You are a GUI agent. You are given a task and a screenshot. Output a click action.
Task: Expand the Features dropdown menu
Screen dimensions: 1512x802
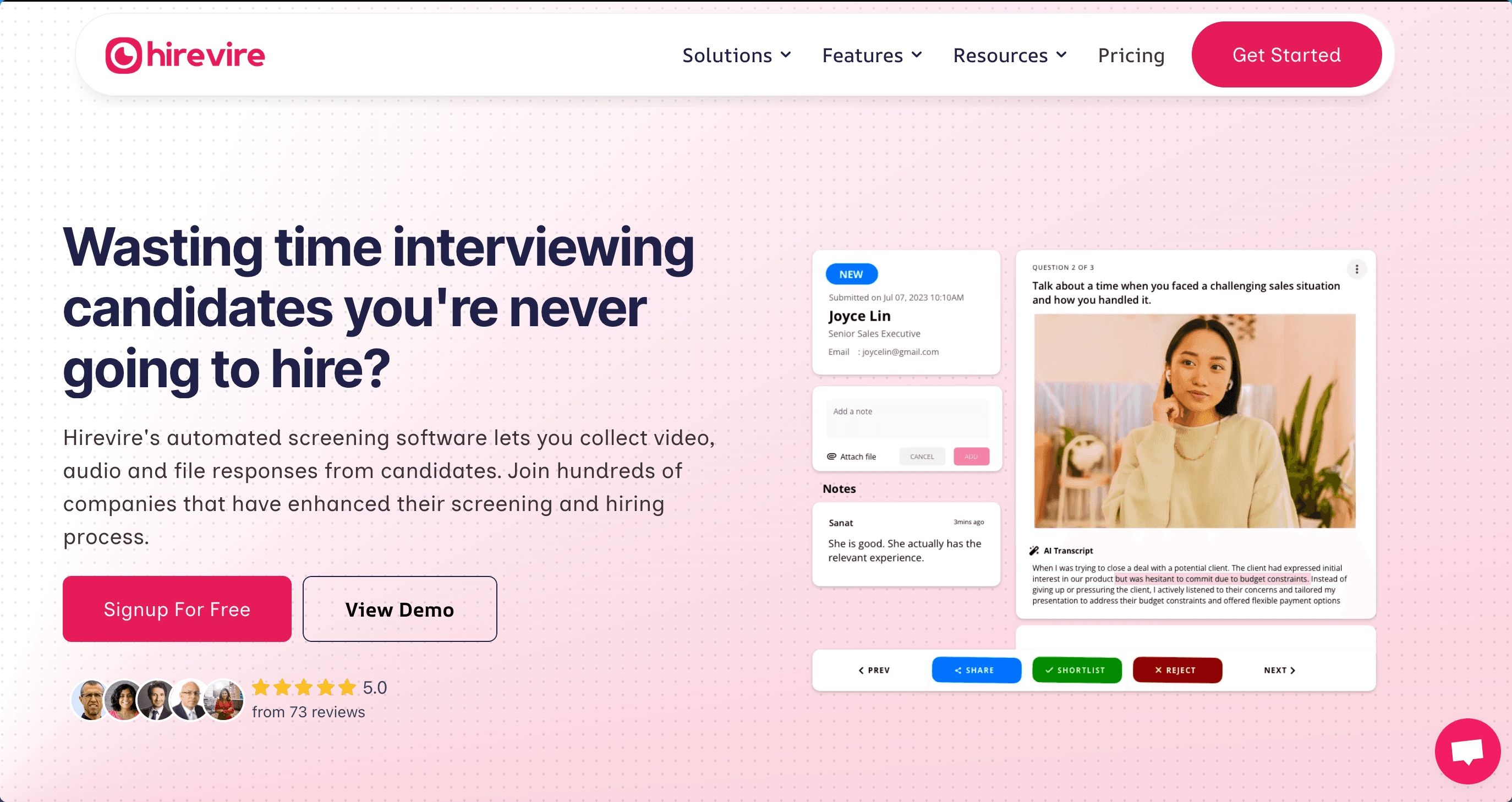click(x=872, y=55)
